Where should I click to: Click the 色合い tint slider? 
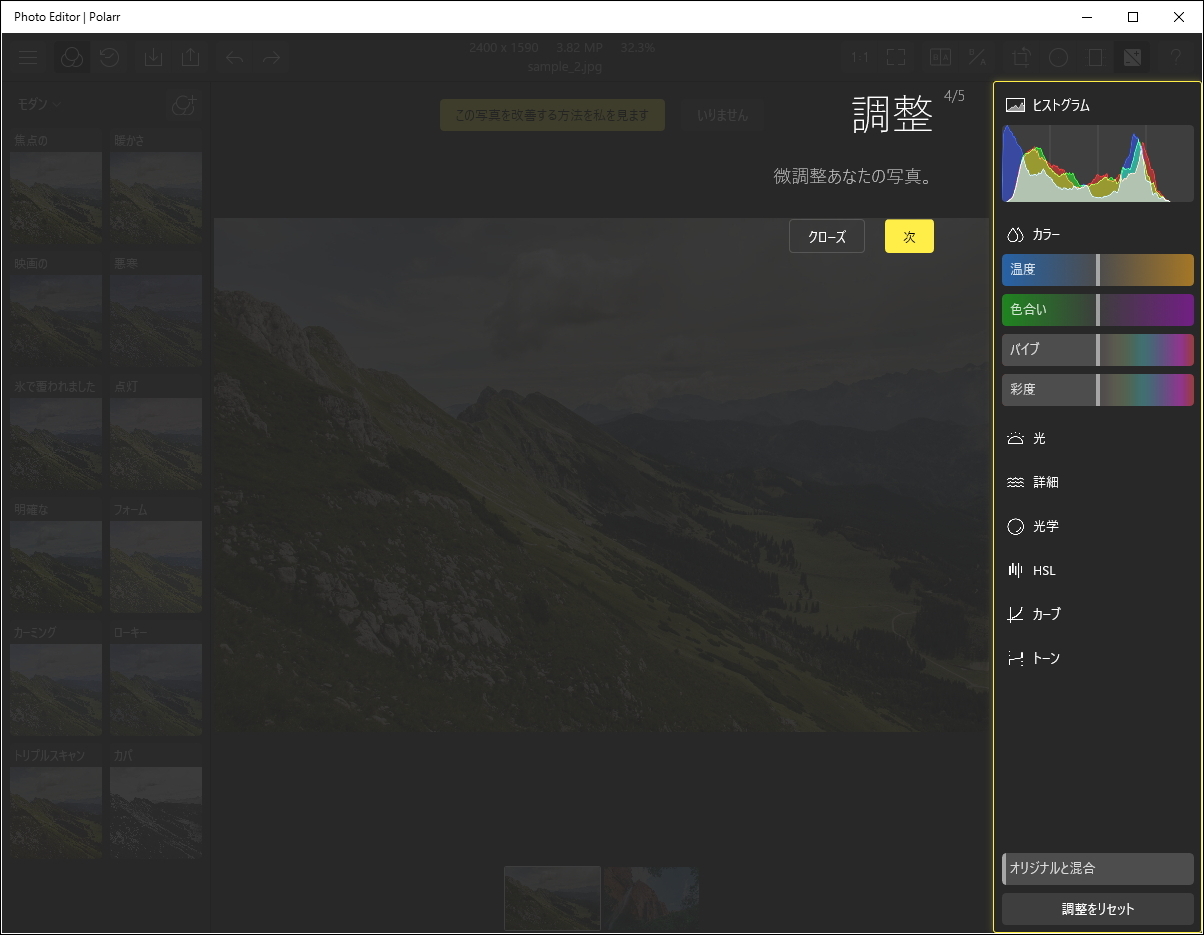click(x=1098, y=310)
